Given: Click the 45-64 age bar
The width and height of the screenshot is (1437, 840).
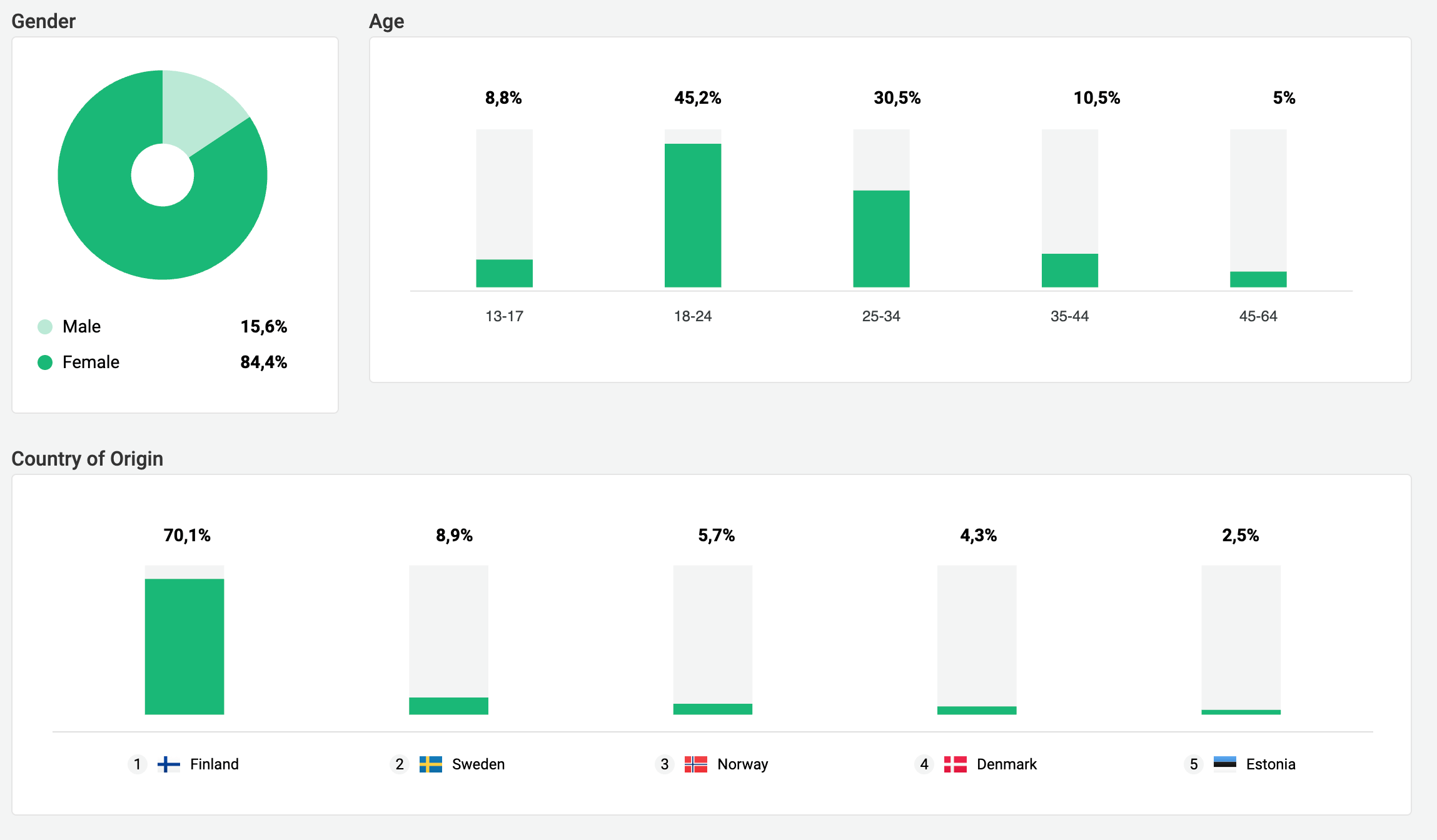Looking at the screenshot, I should [1258, 279].
